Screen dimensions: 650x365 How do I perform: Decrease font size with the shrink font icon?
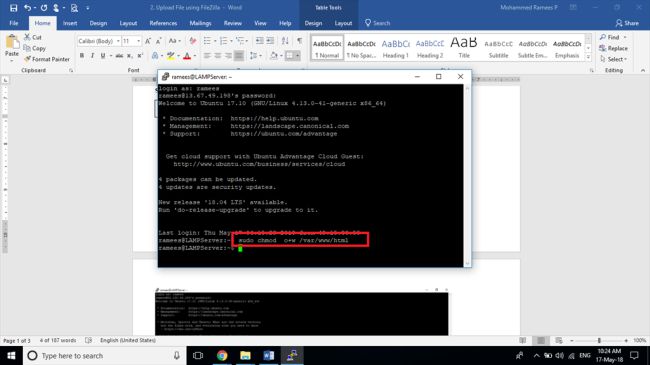[x=158, y=41]
